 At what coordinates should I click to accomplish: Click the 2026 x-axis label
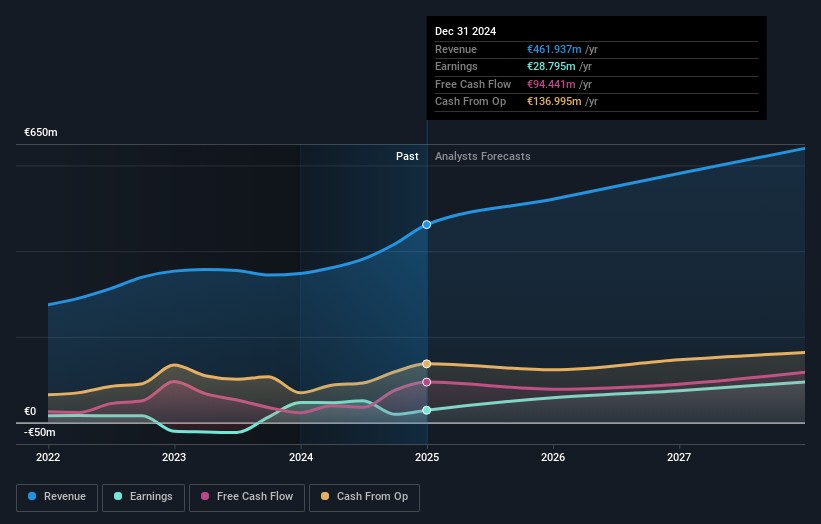click(553, 457)
